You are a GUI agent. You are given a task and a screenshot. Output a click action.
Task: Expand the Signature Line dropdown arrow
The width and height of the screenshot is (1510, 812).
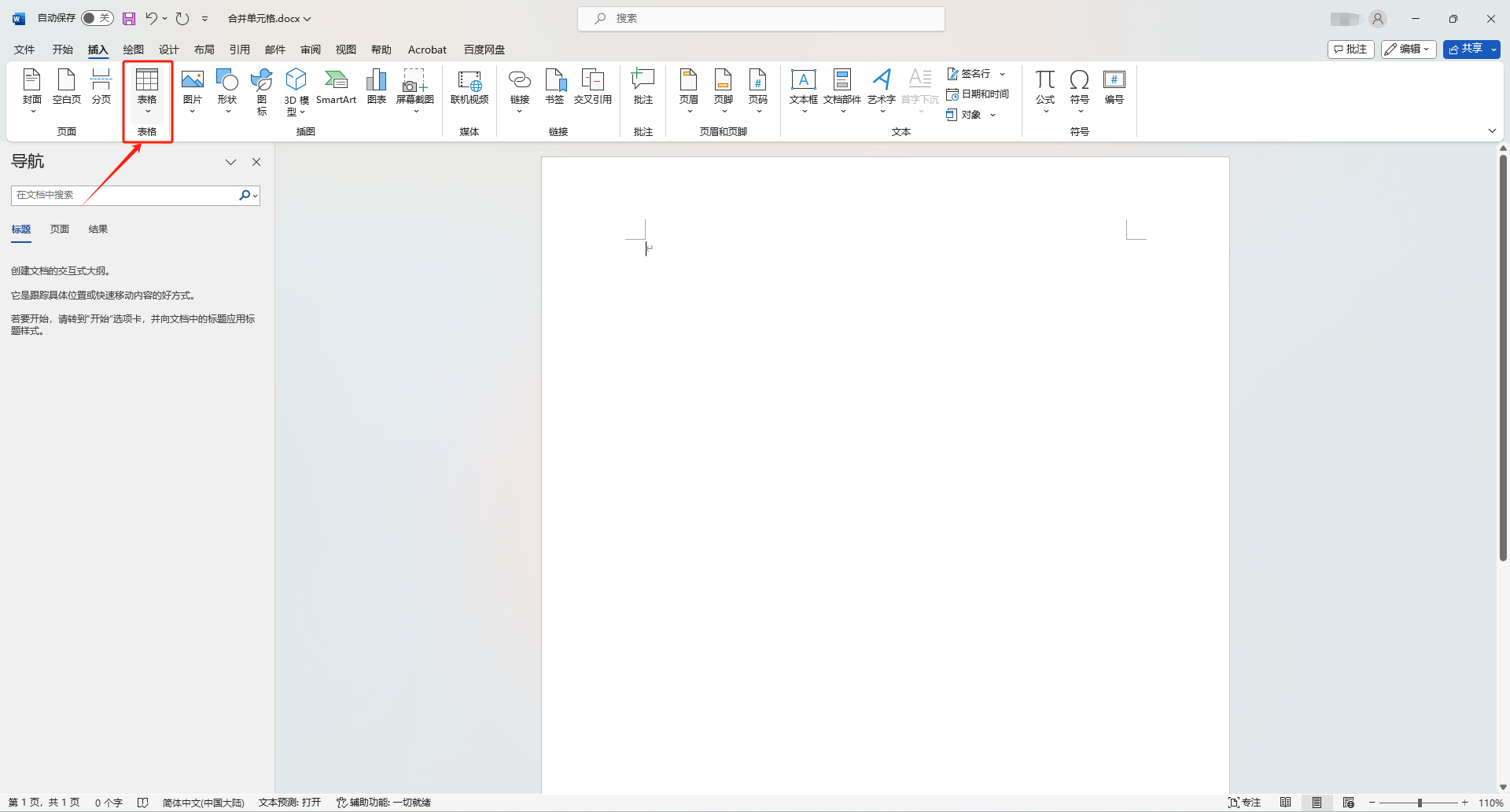coord(1003,74)
